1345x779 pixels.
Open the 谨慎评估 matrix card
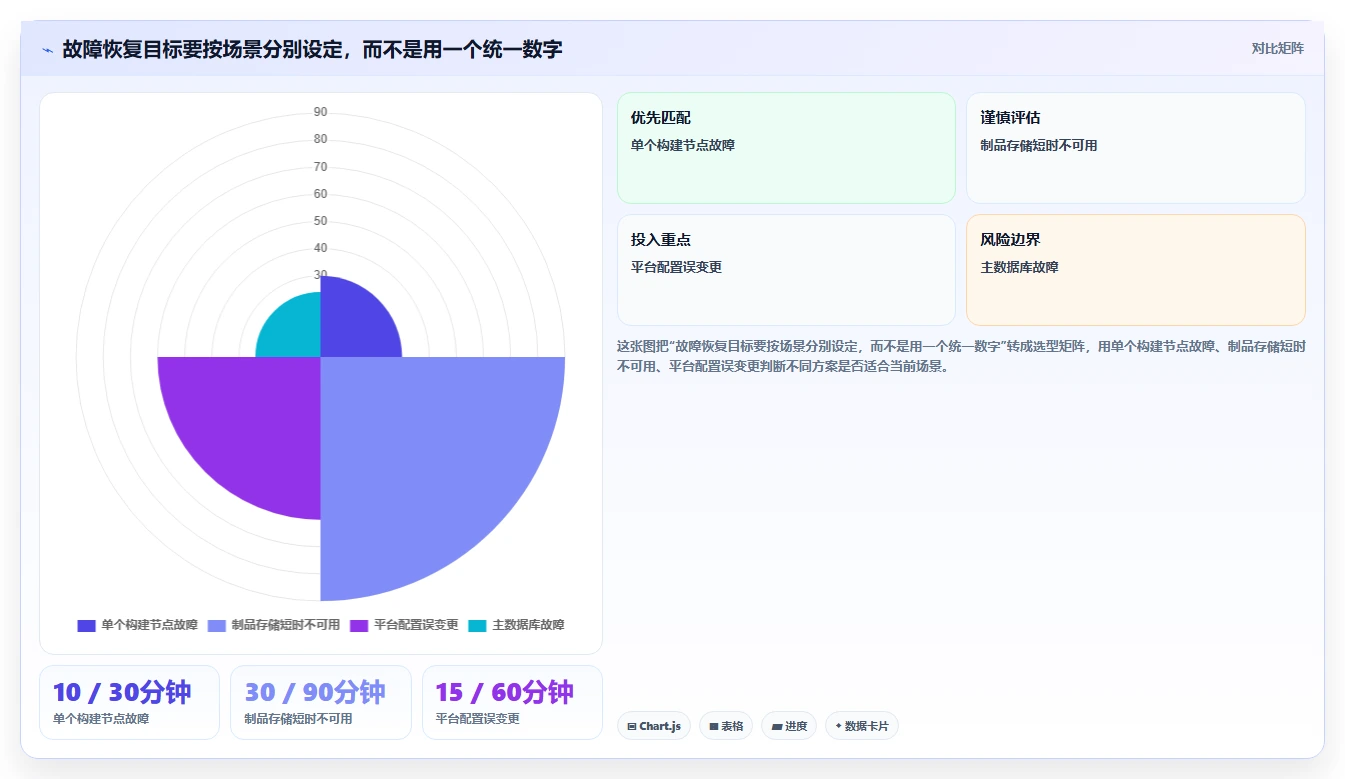point(1136,148)
